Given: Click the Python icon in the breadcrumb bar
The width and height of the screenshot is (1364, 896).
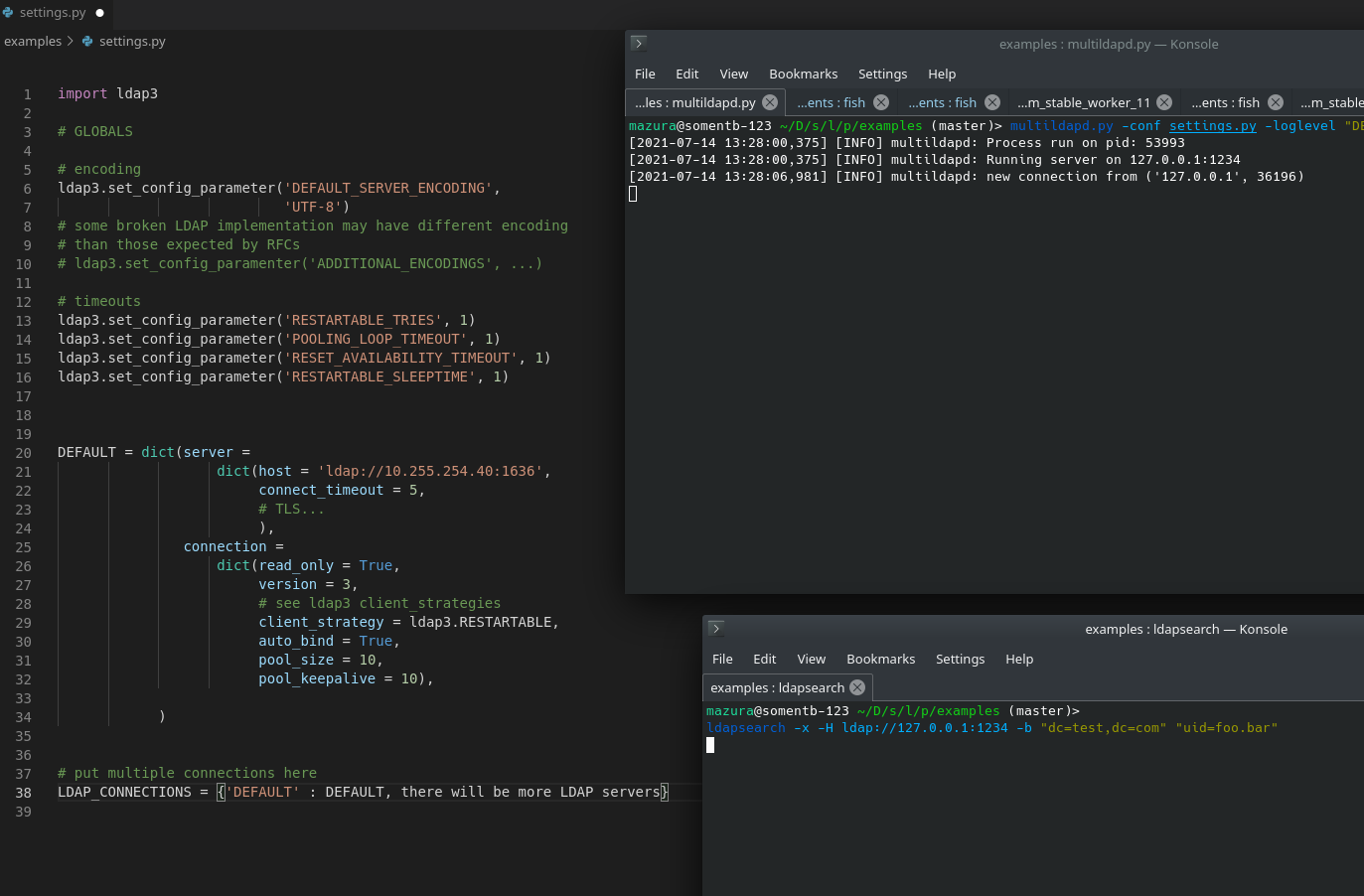Looking at the screenshot, I should pyautogui.click(x=87, y=42).
